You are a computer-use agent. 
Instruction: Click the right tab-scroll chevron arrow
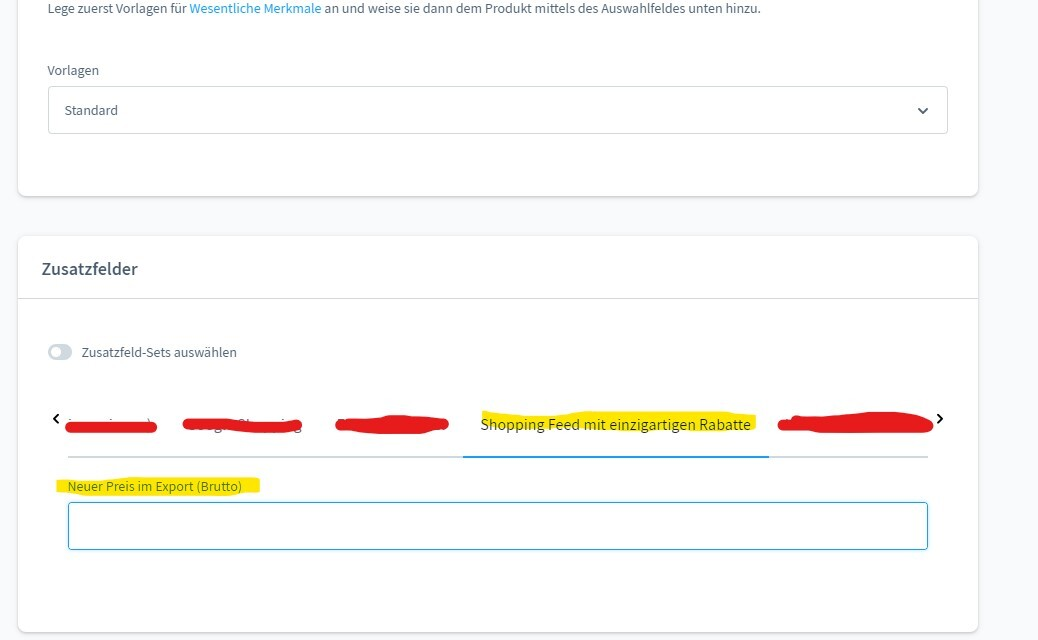(x=939, y=419)
